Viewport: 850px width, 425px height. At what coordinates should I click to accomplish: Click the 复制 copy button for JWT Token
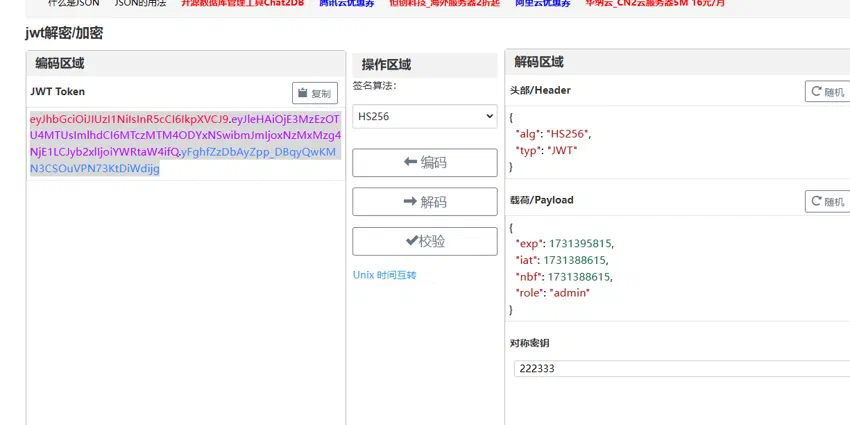(x=314, y=93)
